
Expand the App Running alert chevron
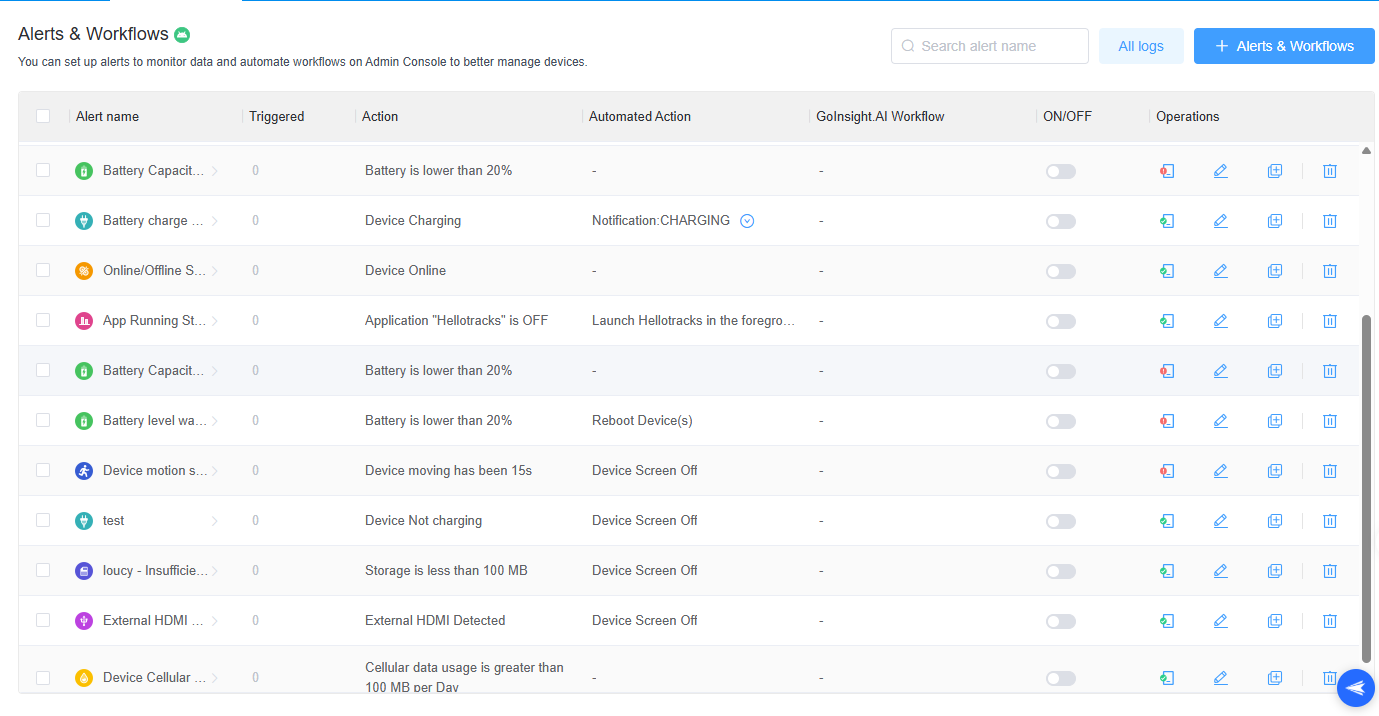click(x=214, y=321)
